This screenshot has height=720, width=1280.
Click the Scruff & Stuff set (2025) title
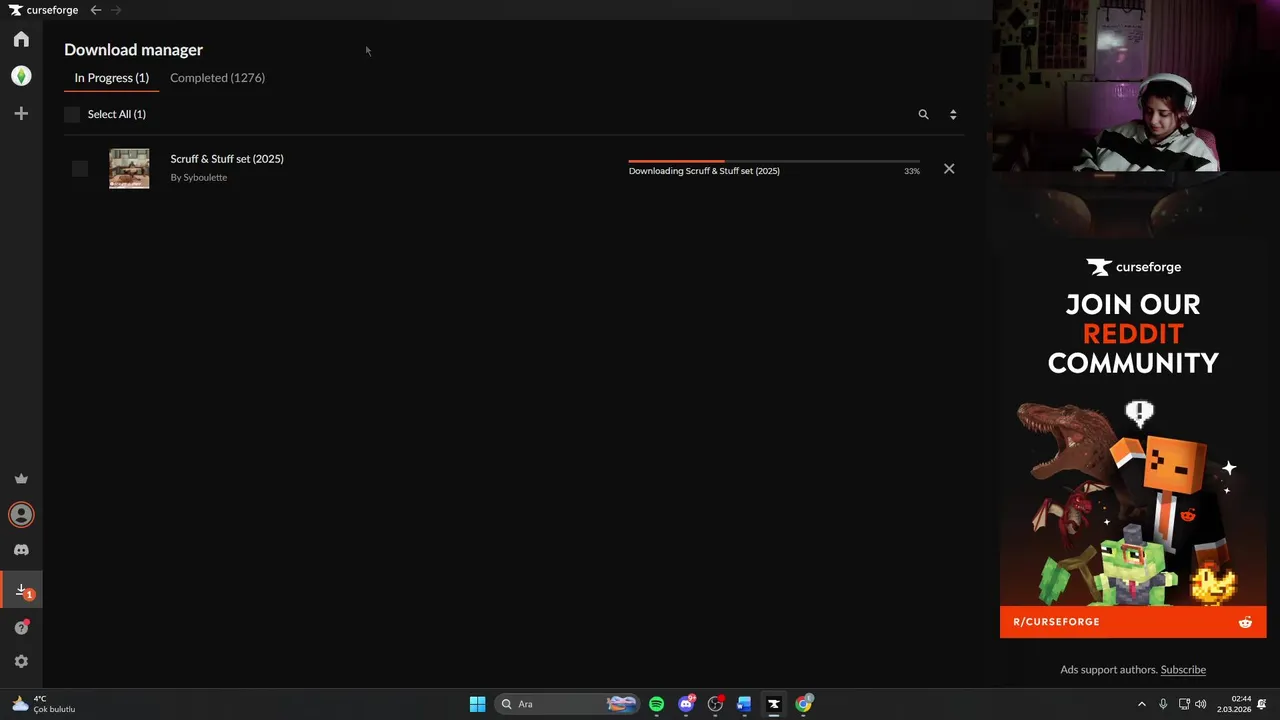227,159
